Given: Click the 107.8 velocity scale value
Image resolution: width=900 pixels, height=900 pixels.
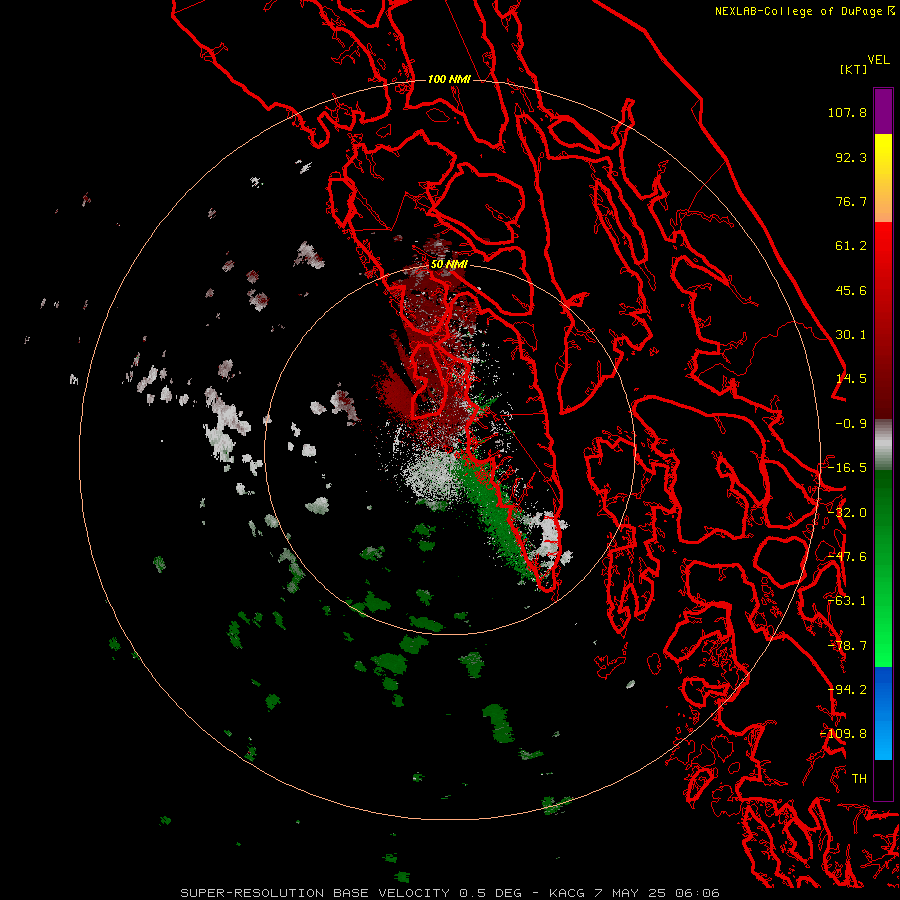Looking at the screenshot, I should [847, 112].
